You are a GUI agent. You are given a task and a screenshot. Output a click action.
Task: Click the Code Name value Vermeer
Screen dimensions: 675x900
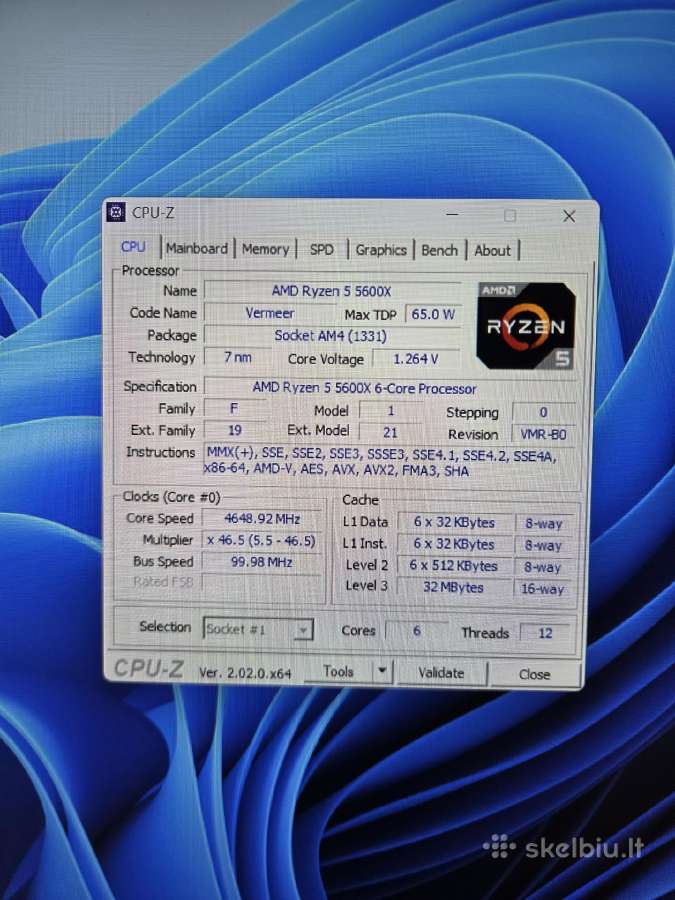click(270, 313)
